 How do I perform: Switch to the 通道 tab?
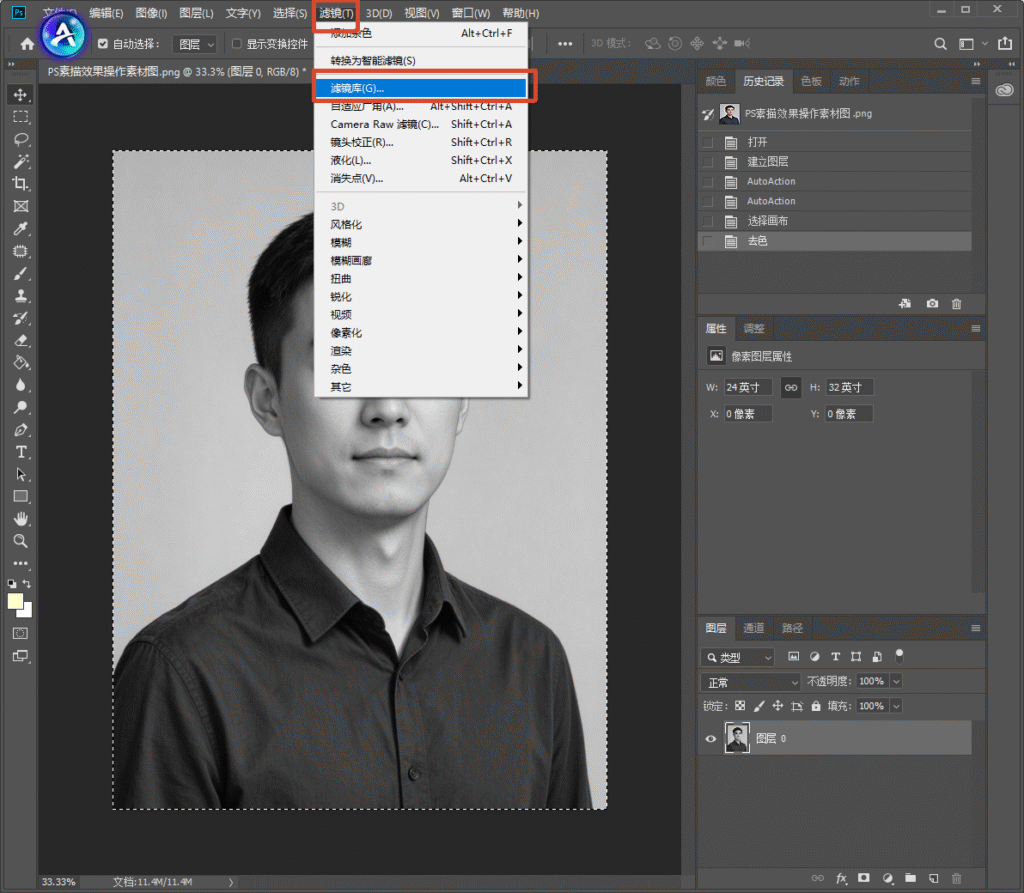pos(754,628)
